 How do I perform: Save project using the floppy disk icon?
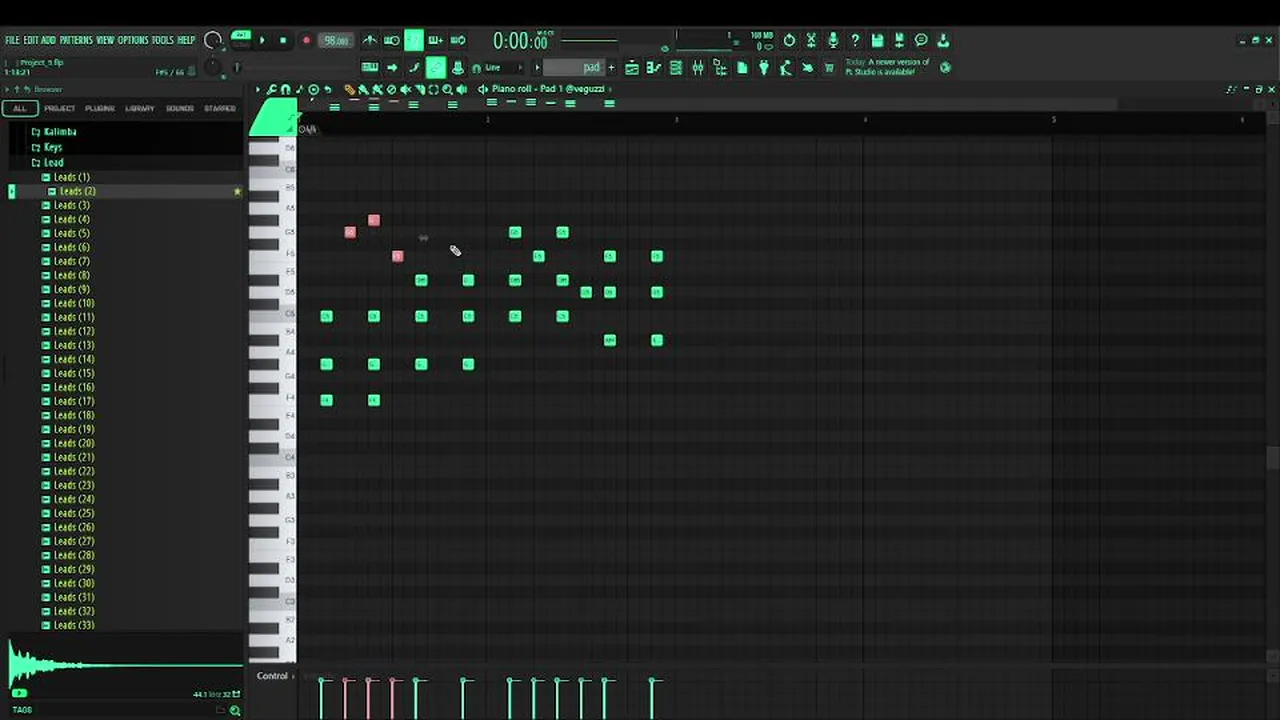pos(877,40)
